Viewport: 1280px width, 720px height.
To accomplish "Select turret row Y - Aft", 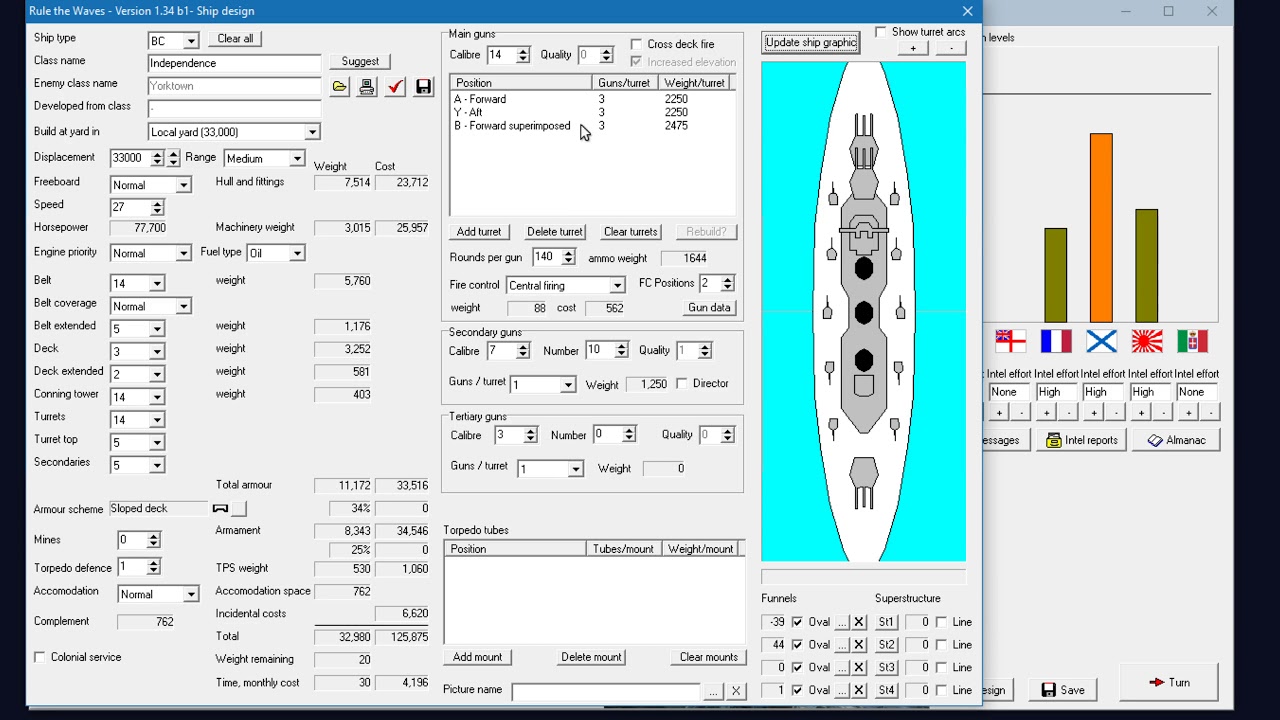I will (593, 112).
